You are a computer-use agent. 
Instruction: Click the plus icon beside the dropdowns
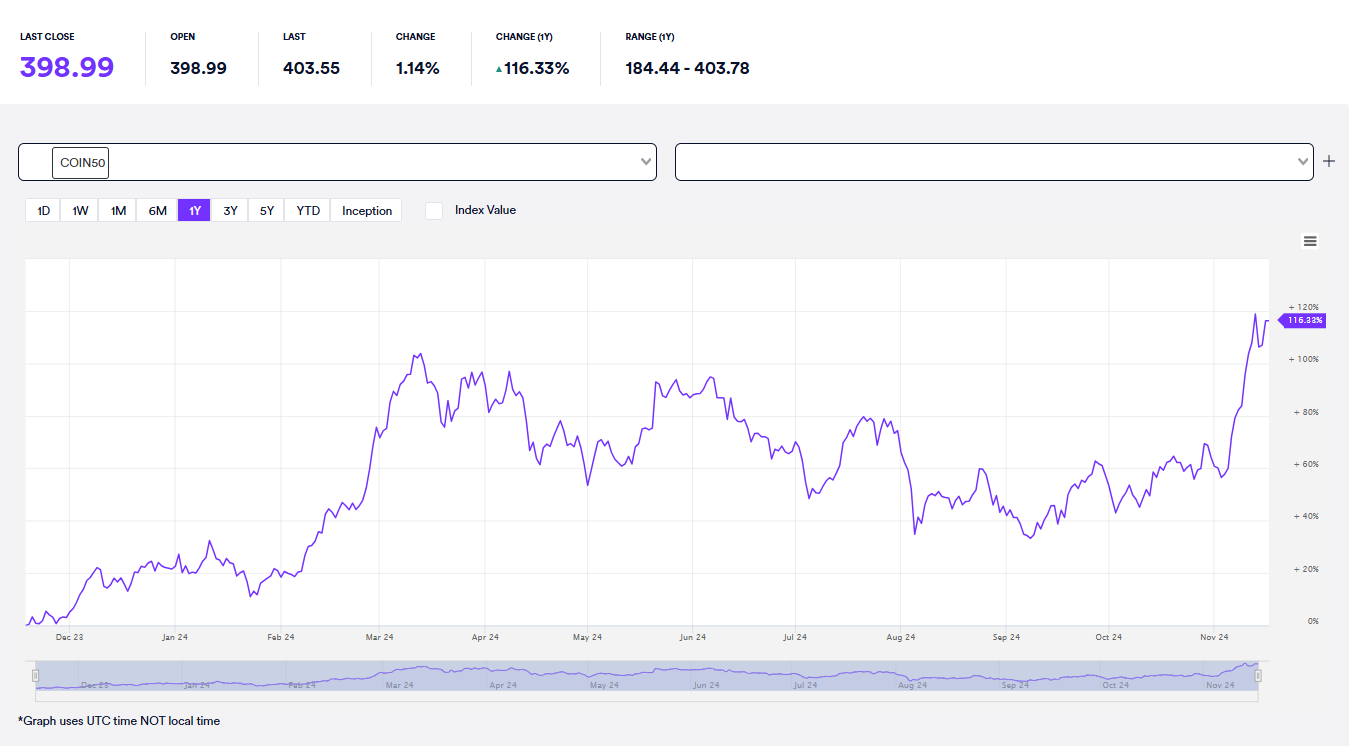(1329, 161)
